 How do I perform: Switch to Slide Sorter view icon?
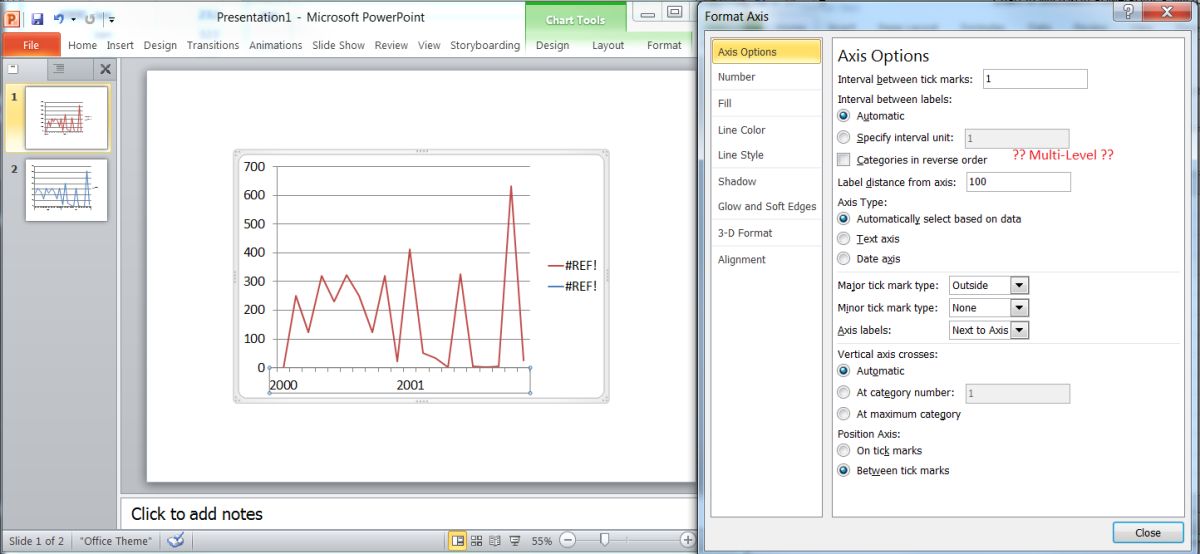pos(477,540)
